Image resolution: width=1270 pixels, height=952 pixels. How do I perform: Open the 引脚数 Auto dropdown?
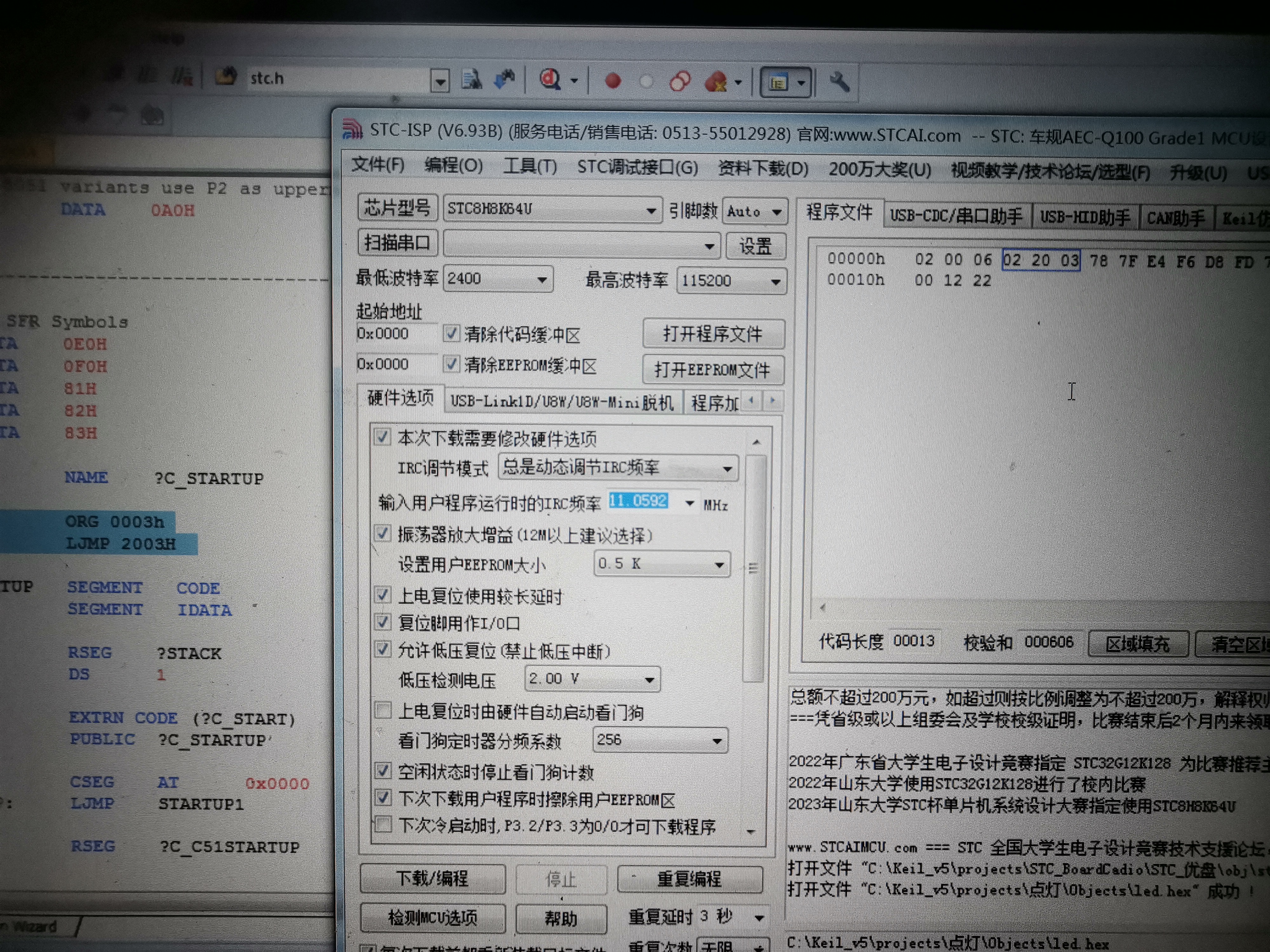(777, 212)
